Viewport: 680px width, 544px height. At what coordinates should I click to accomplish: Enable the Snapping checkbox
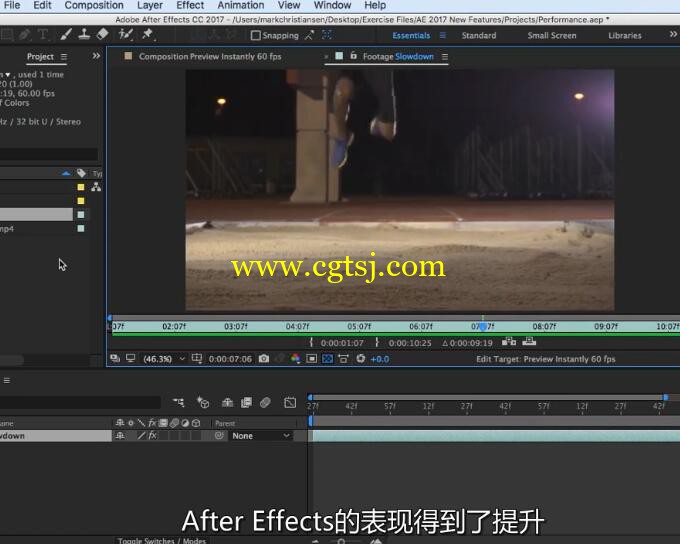point(256,35)
